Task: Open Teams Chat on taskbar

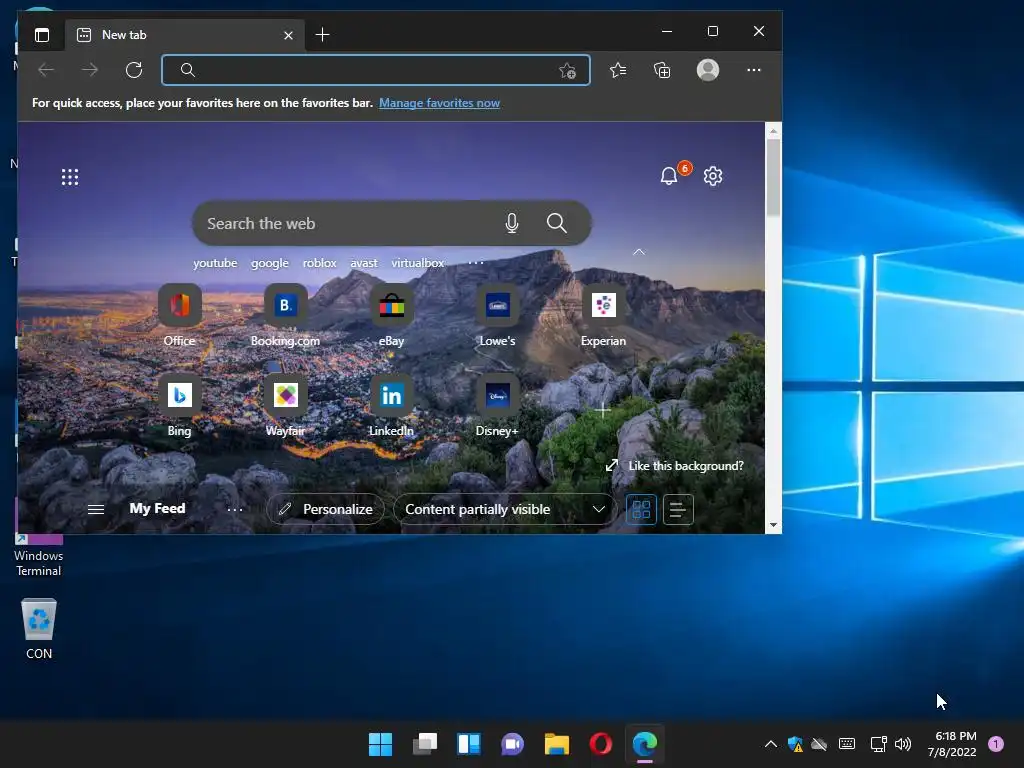Action: coord(513,744)
